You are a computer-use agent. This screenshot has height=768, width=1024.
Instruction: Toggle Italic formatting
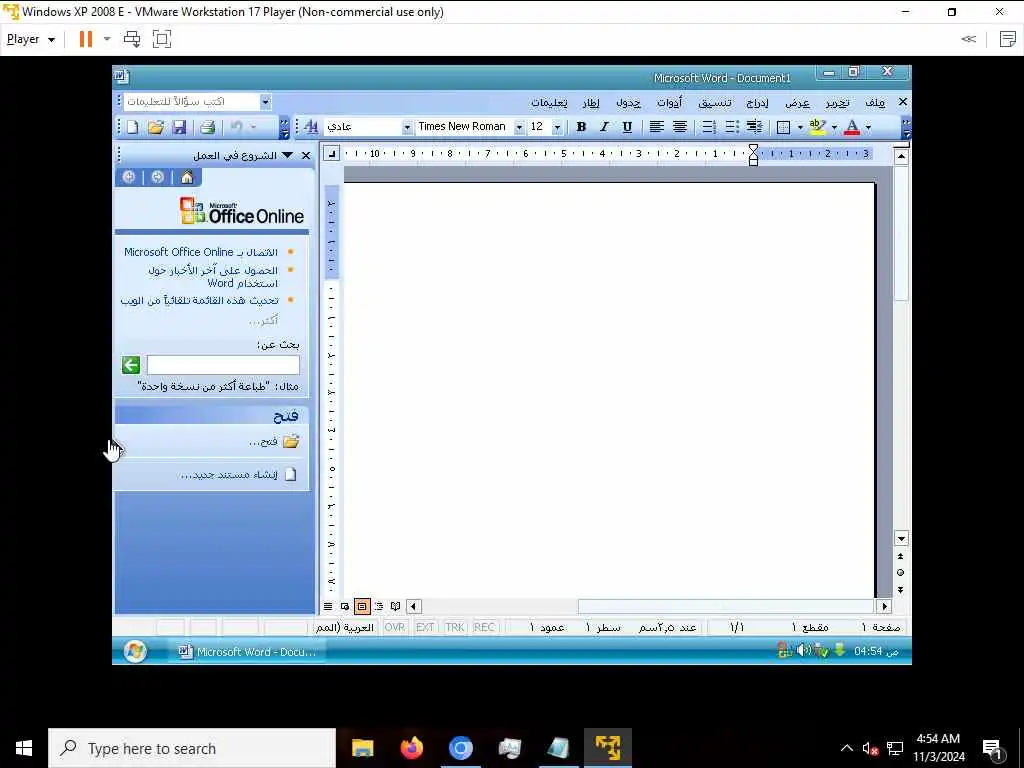[x=604, y=127]
